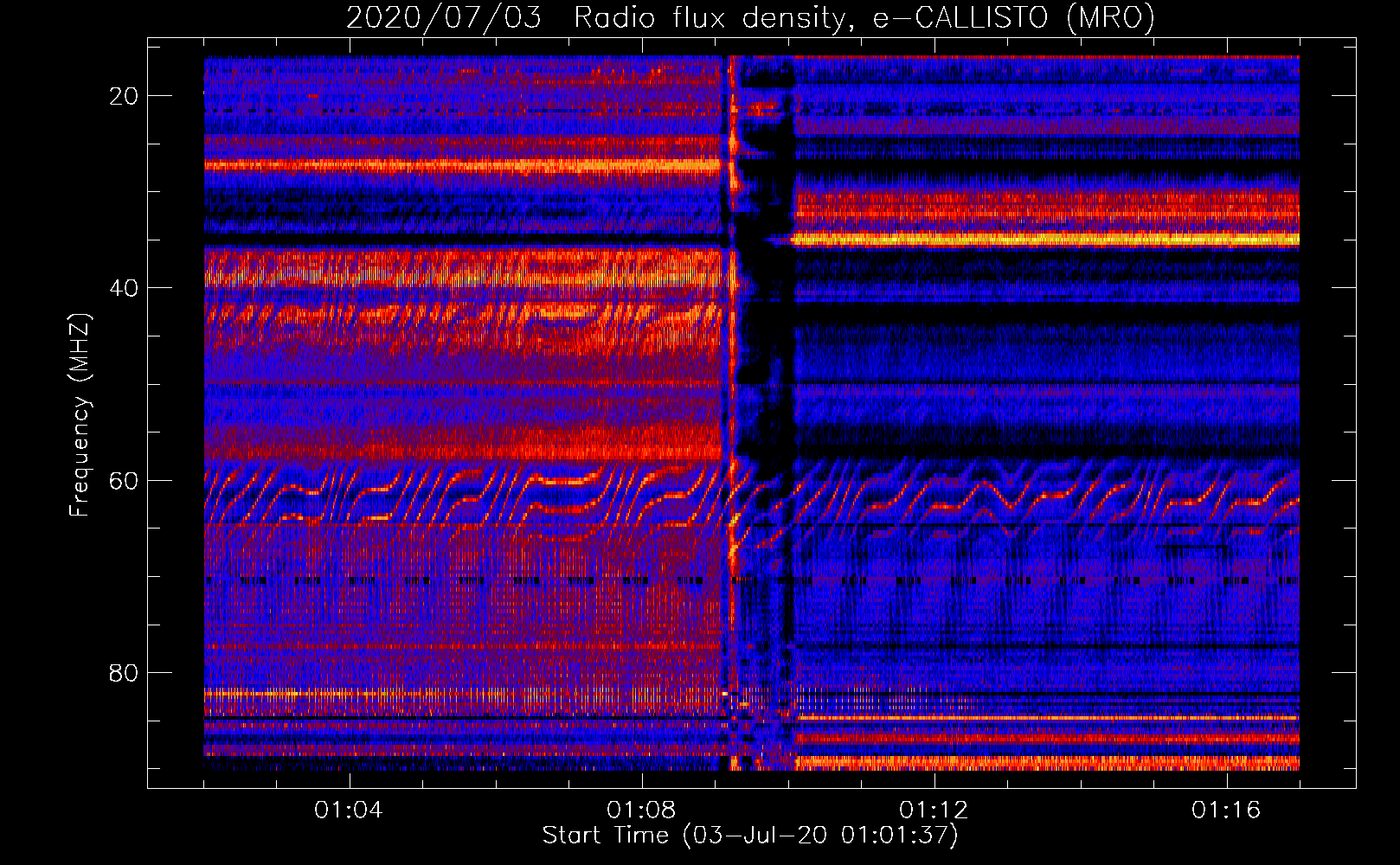This screenshot has height=865, width=1400.
Task: Click the time tick label "01:08"
Action: (641, 811)
